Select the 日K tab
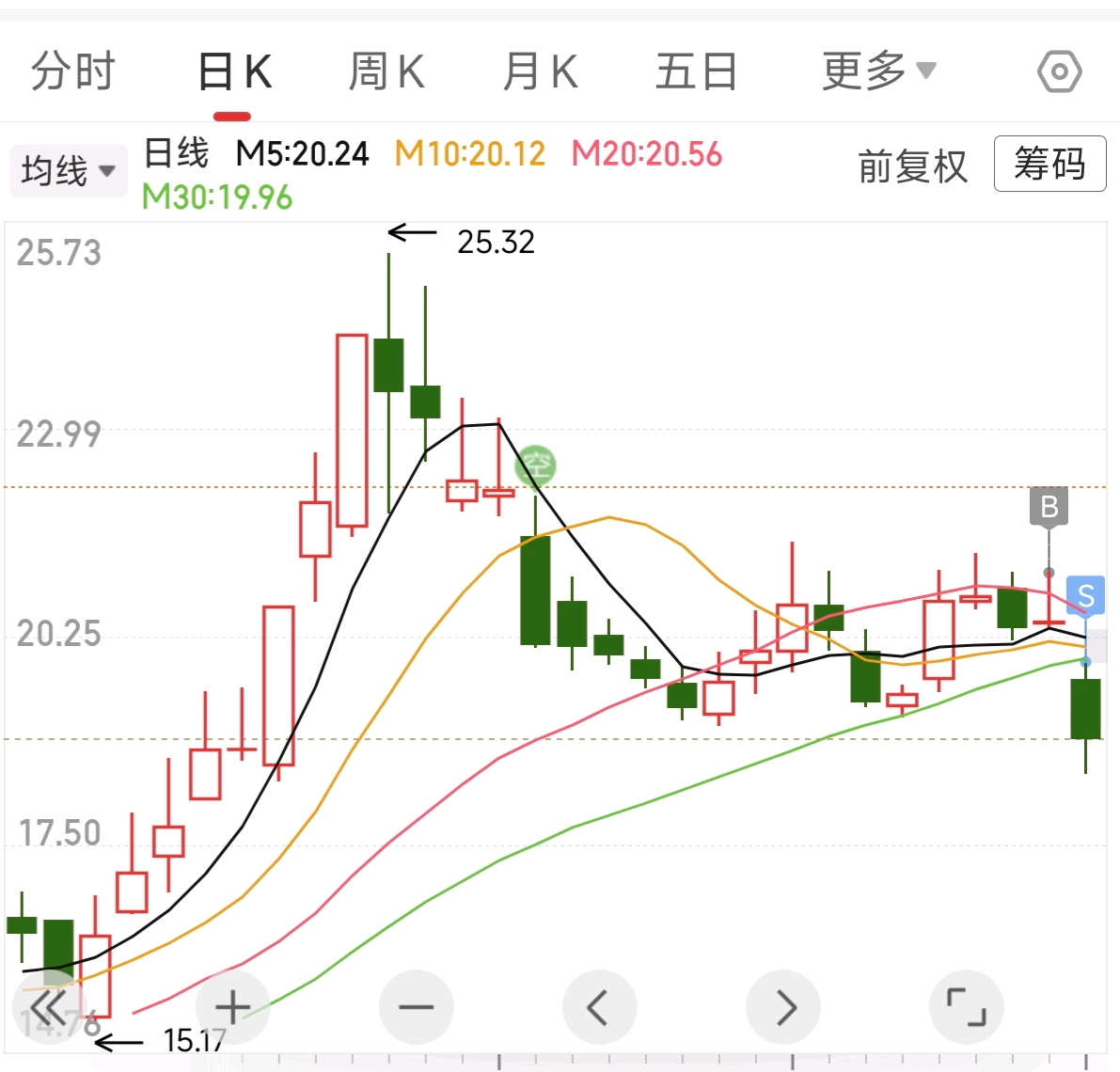The image size is (1120, 1072). pos(233,71)
